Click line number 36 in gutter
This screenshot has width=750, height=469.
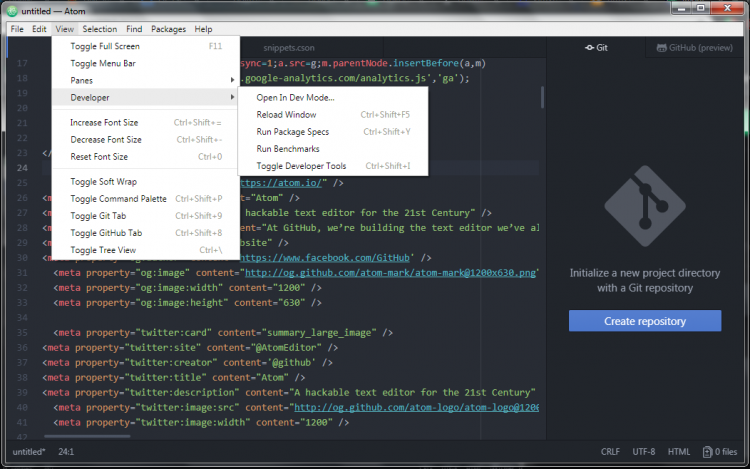(22, 348)
